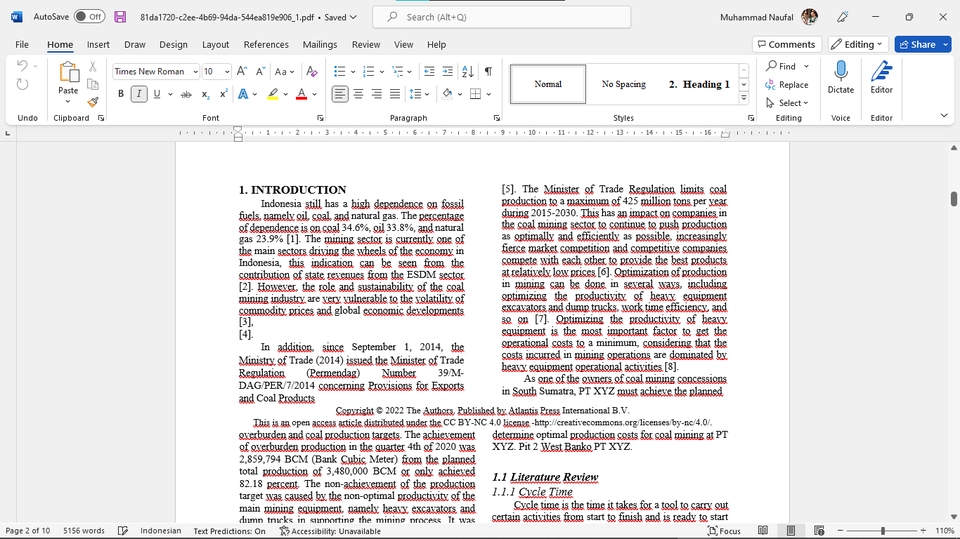This screenshot has width=960, height=539.
Task: Apply yellow text highlight color
Action: pyautogui.click(x=273, y=94)
